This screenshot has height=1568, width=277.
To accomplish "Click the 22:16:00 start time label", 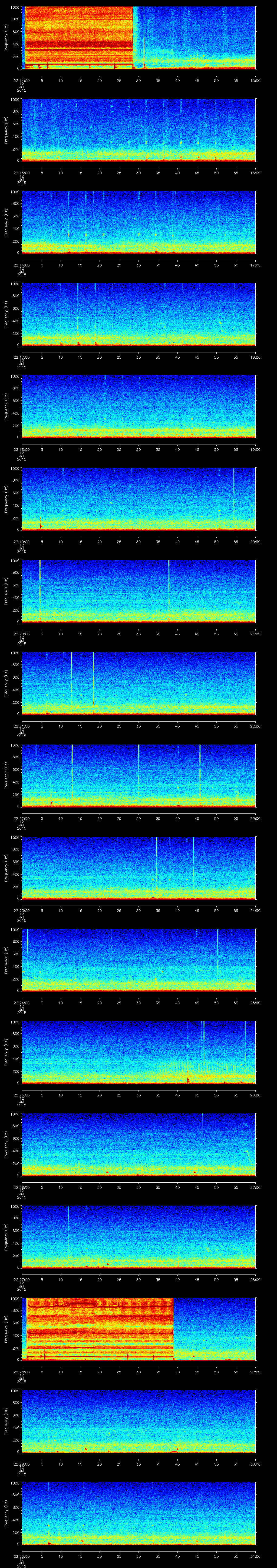I will coord(21,265).
